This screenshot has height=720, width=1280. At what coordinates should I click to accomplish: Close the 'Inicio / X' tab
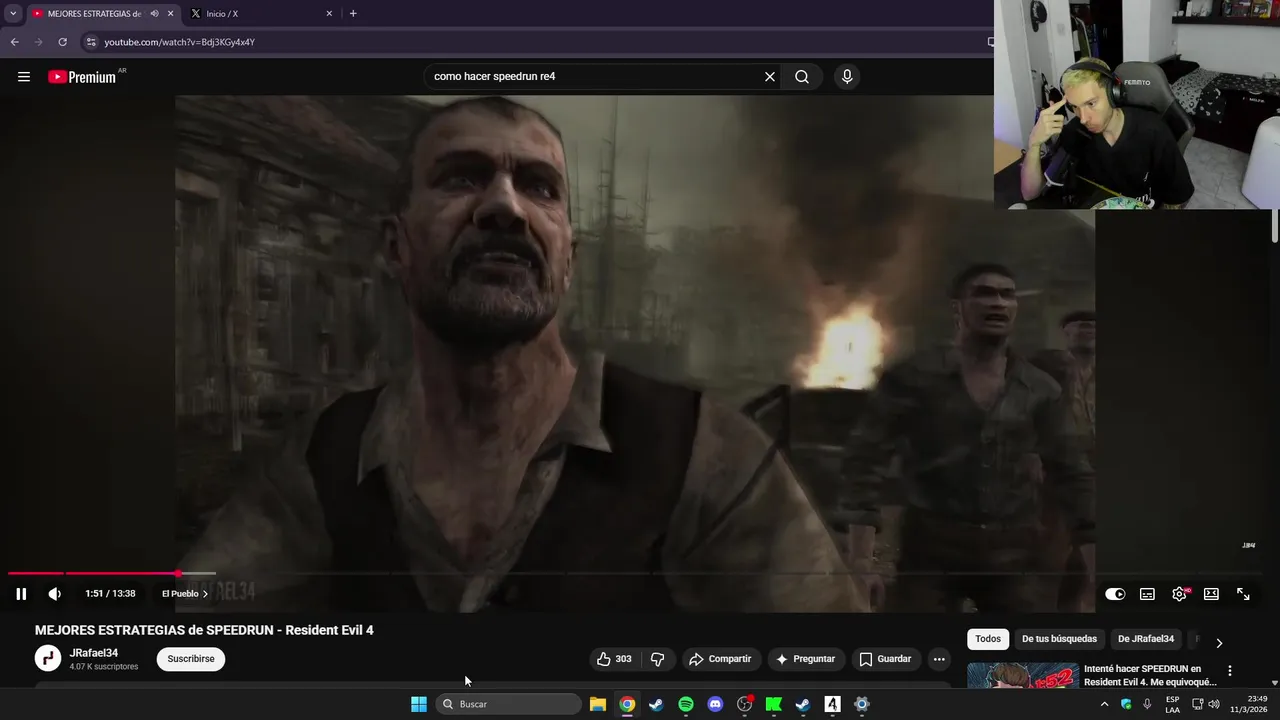(x=329, y=14)
